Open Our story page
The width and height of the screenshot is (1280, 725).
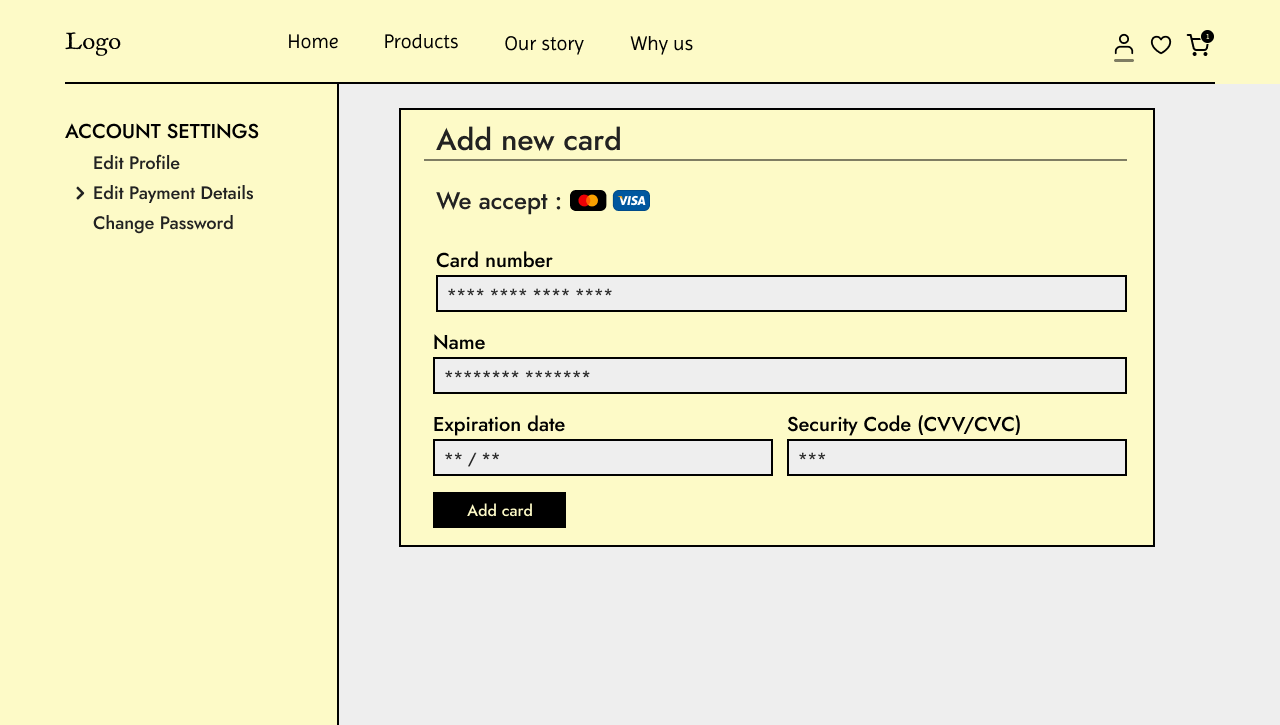click(x=544, y=44)
